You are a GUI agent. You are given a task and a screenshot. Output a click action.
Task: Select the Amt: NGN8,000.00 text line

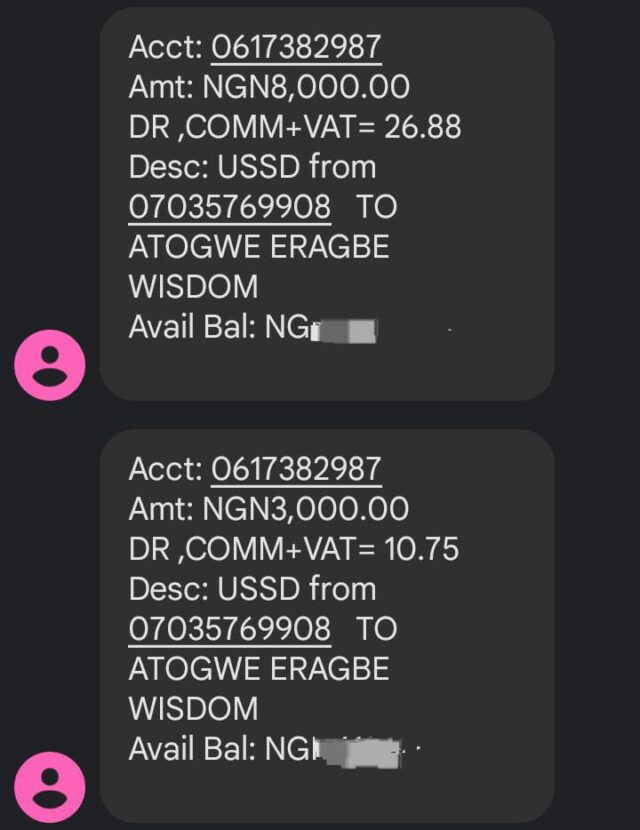coord(269,87)
